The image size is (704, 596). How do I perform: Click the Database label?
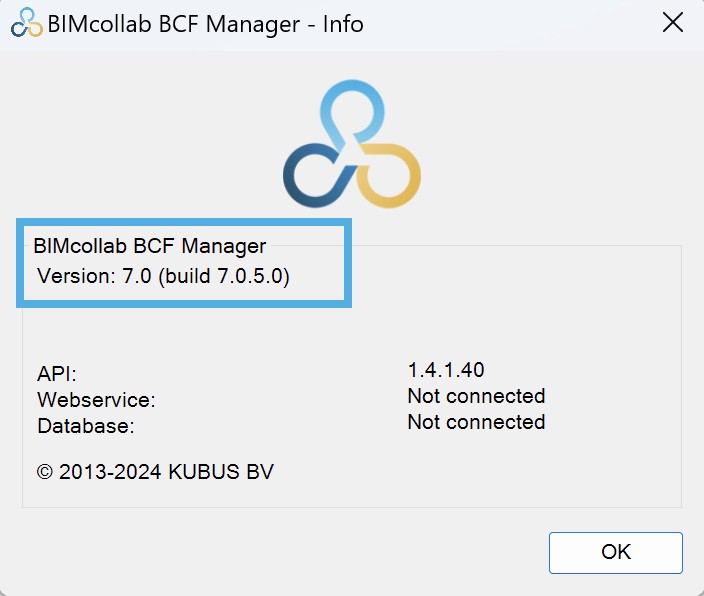tap(86, 426)
